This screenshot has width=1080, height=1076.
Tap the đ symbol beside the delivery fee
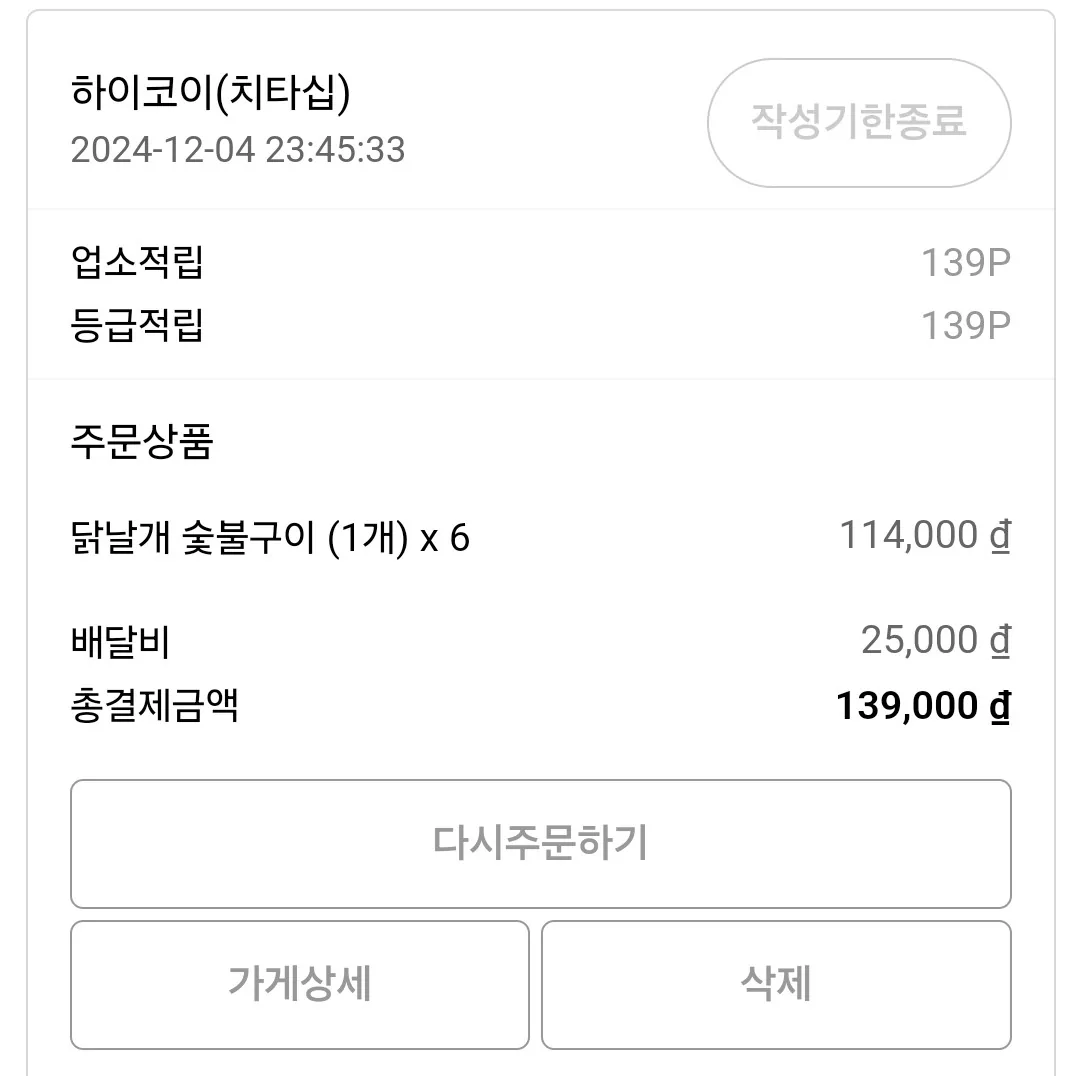tap(1000, 641)
